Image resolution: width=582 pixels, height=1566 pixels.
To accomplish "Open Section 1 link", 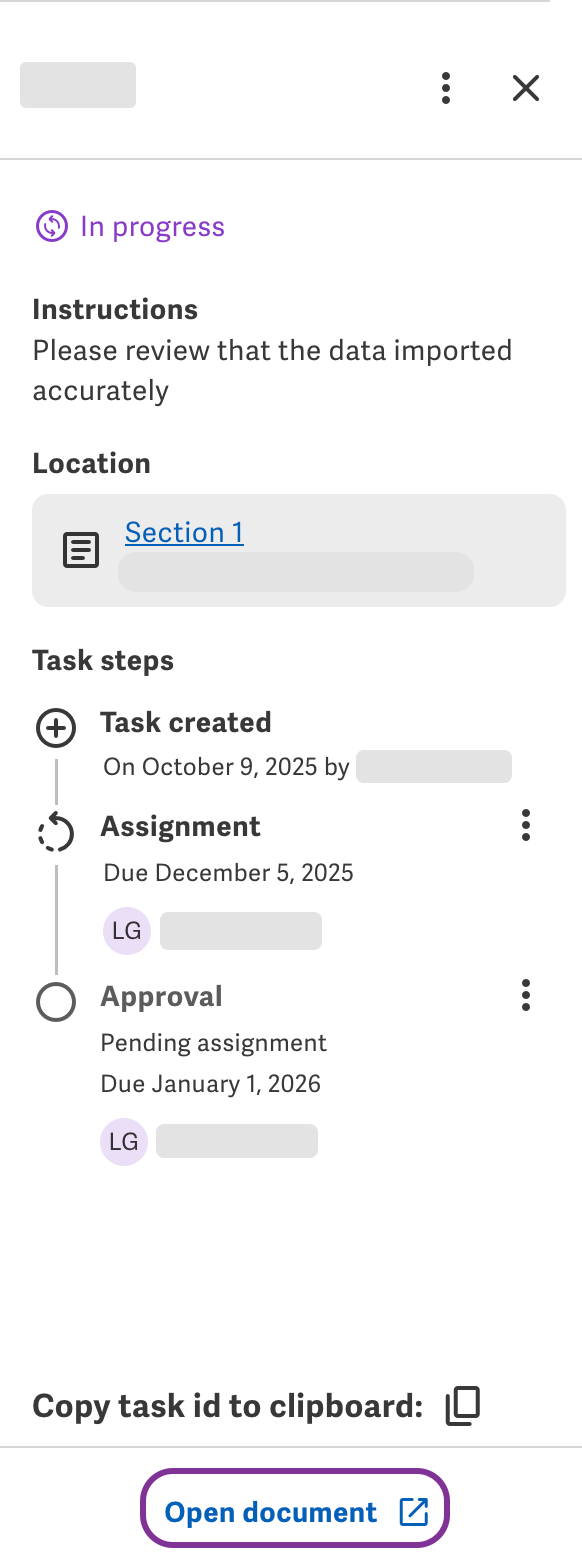I will [183, 532].
